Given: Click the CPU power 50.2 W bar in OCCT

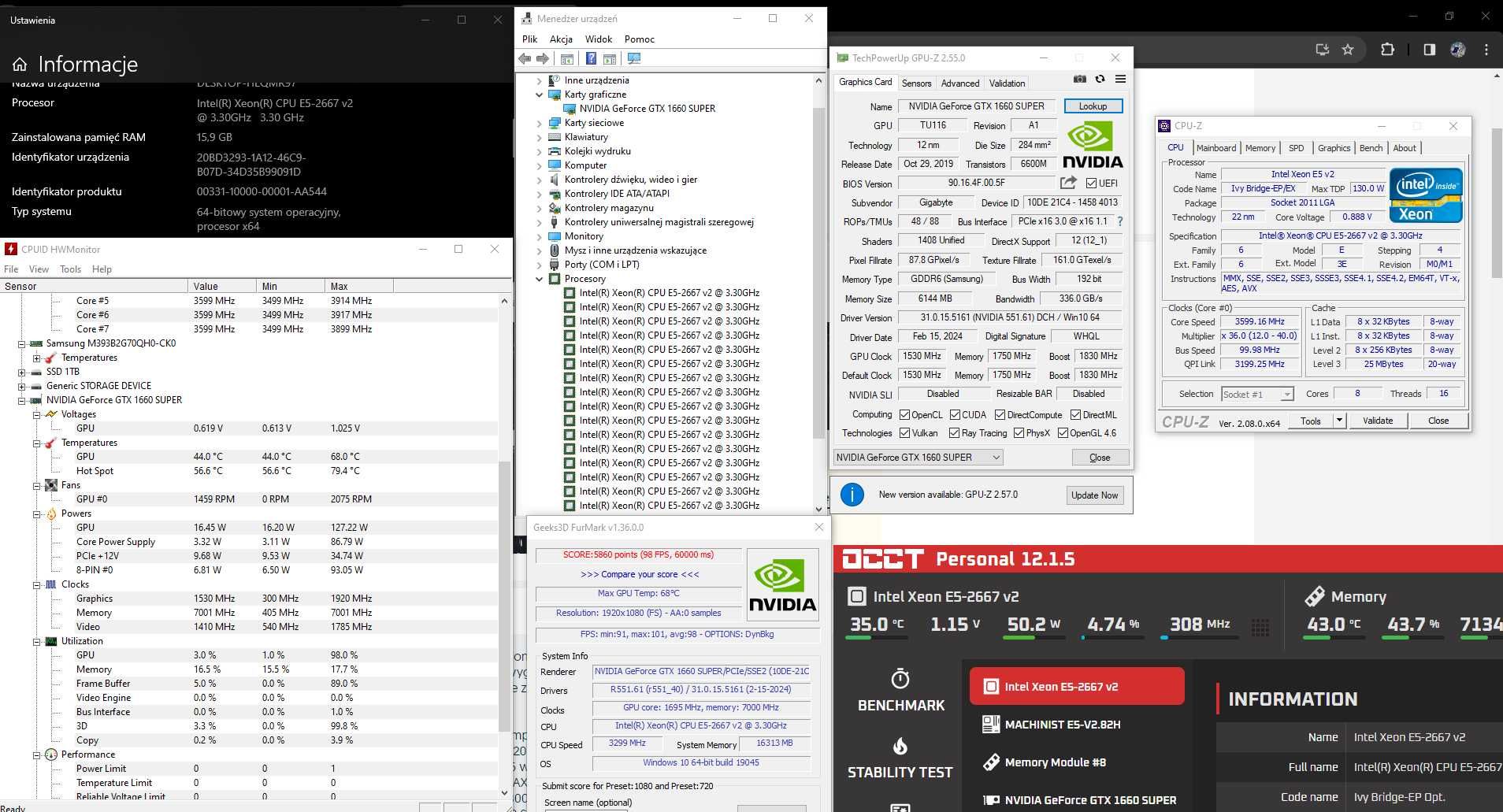Looking at the screenshot, I should coord(1034,638).
